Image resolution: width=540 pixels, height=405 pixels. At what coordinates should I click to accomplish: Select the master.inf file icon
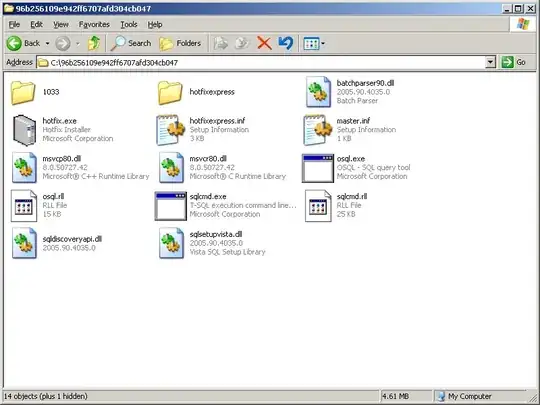[x=318, y=130]
